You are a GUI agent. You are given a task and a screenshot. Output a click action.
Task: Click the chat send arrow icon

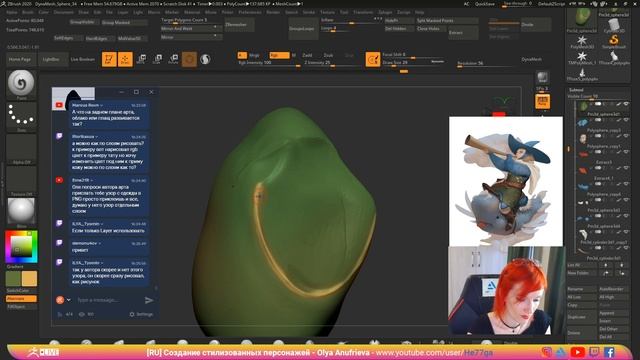[x=149, y=300]
